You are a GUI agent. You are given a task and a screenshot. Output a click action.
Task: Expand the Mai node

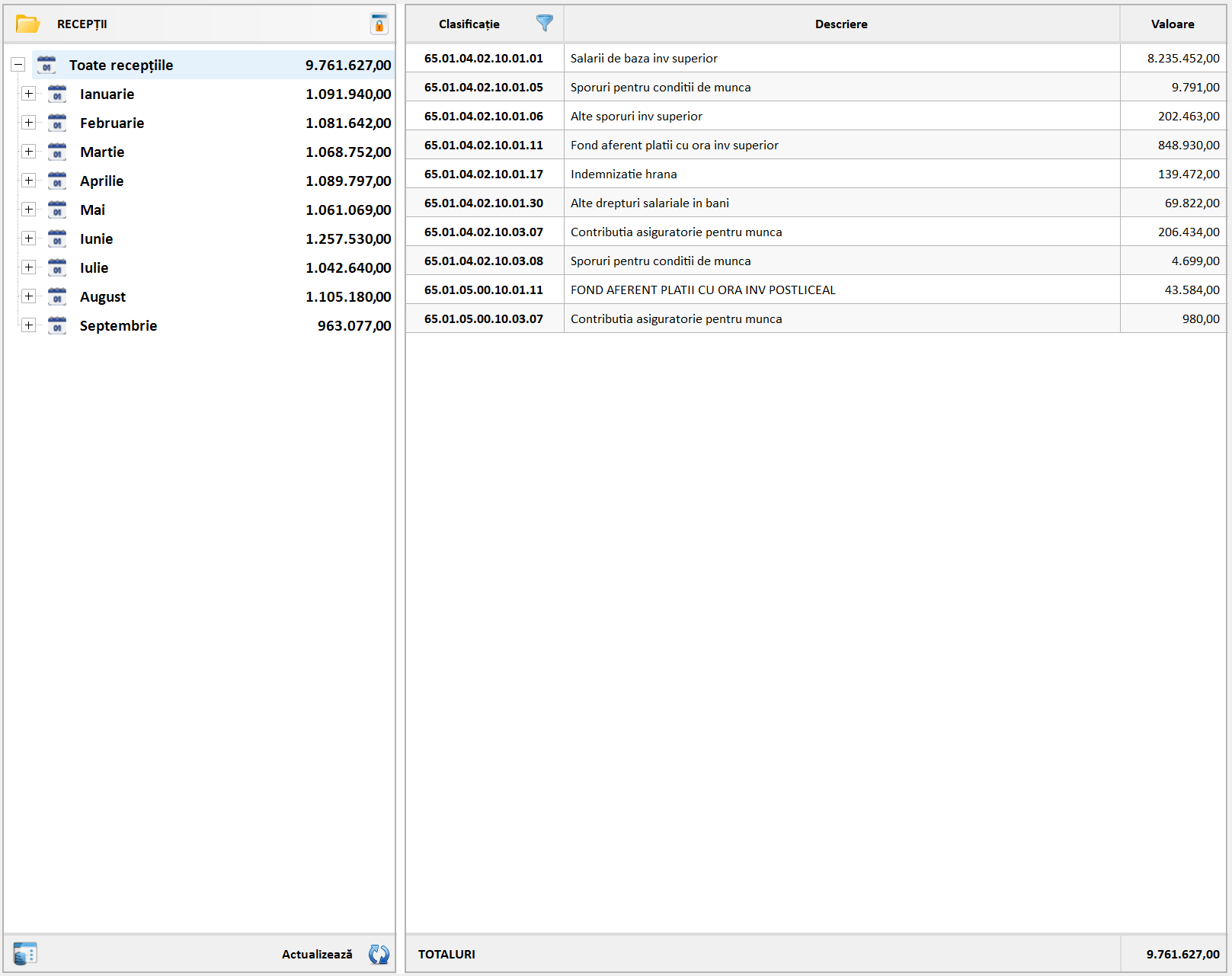[29, 210]
